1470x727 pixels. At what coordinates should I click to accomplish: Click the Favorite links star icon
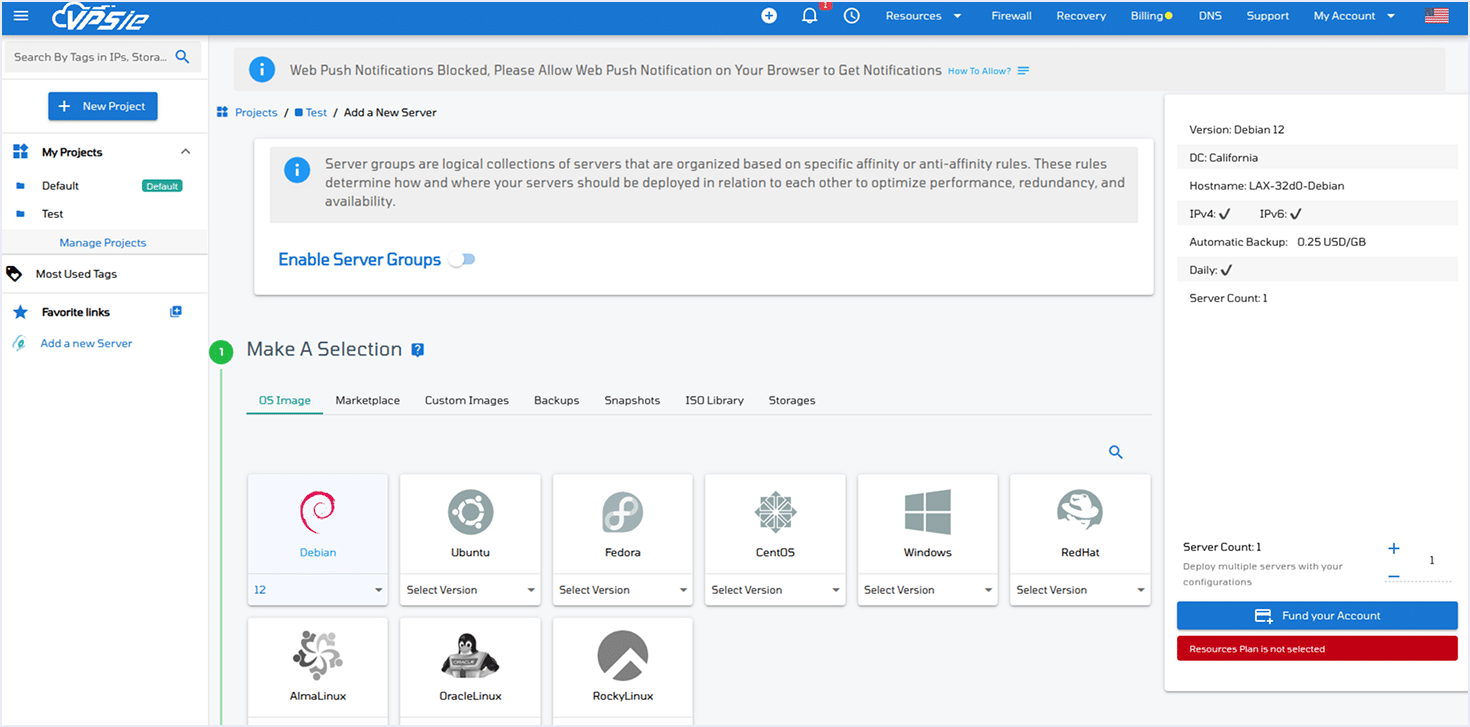click(x=20, y=312)
